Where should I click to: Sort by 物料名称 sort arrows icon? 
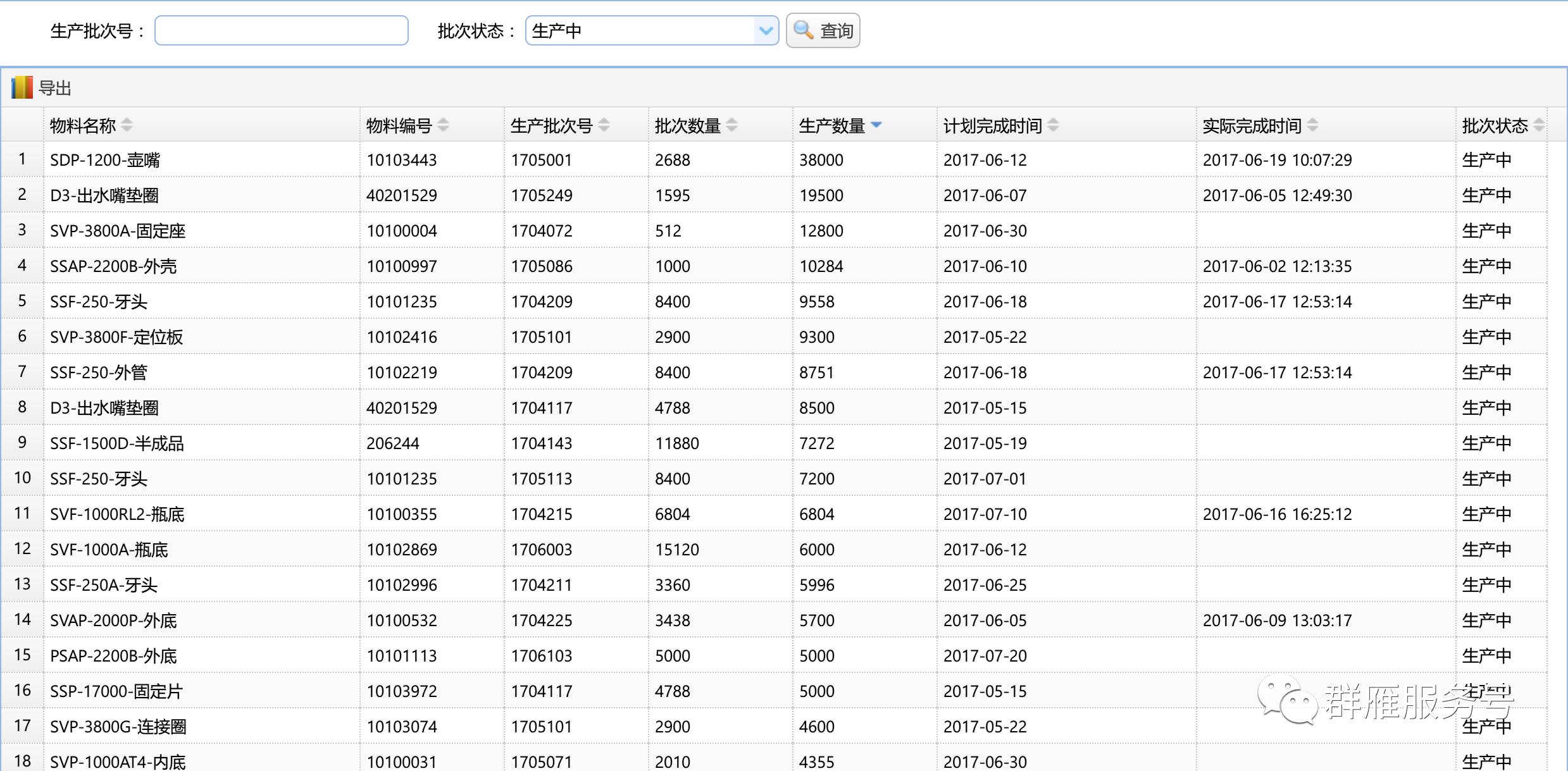coord(127,125)
